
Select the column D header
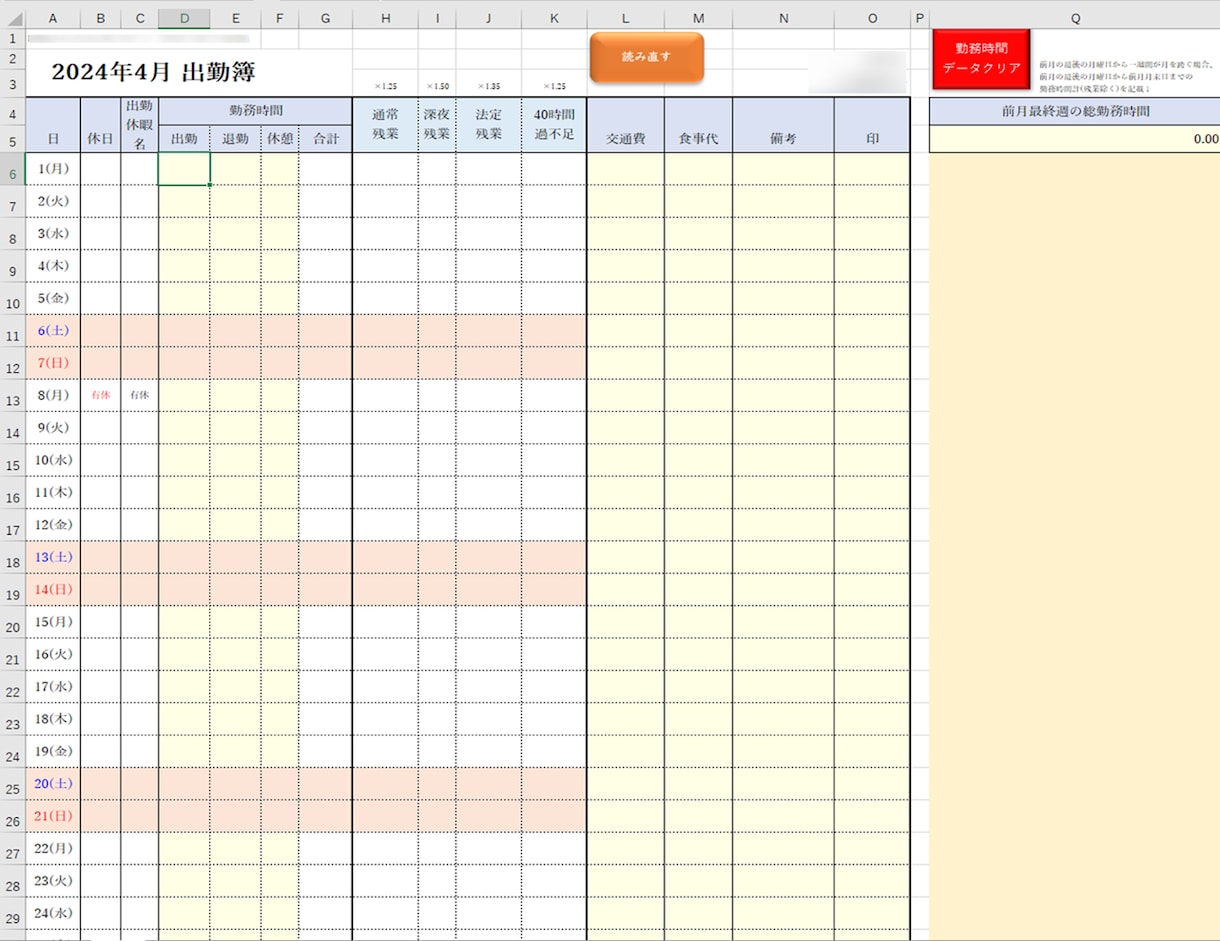click(x=184, y=19)
